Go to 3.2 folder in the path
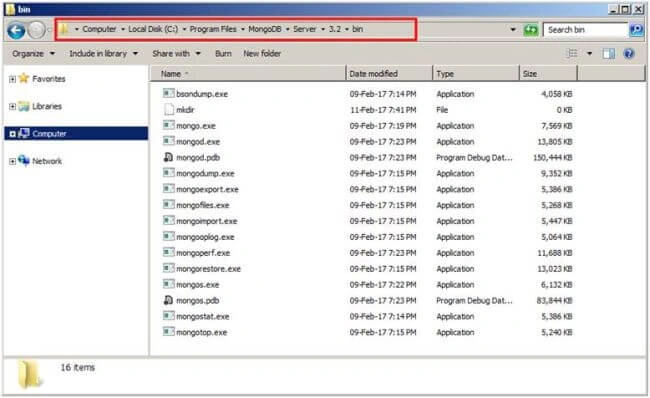Screen dimensions: 650x398 pos(335,29)
